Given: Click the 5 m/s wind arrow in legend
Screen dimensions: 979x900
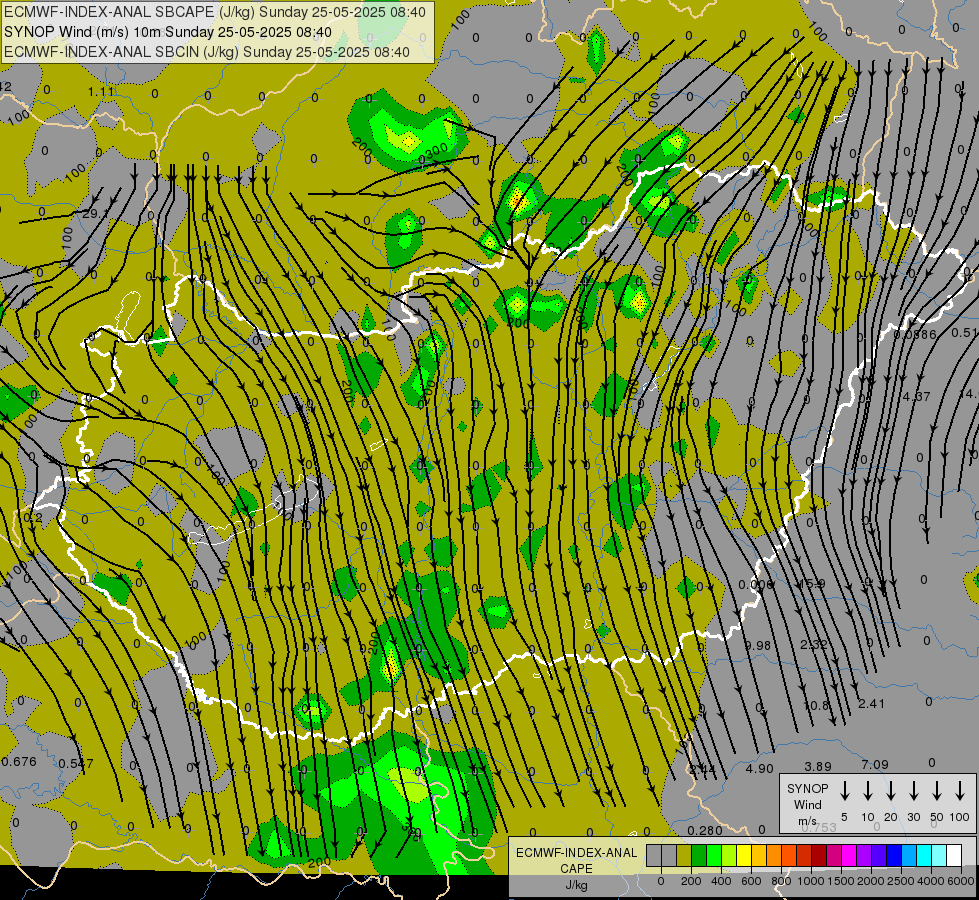Looking at the screenshot, I should (844, 791).
